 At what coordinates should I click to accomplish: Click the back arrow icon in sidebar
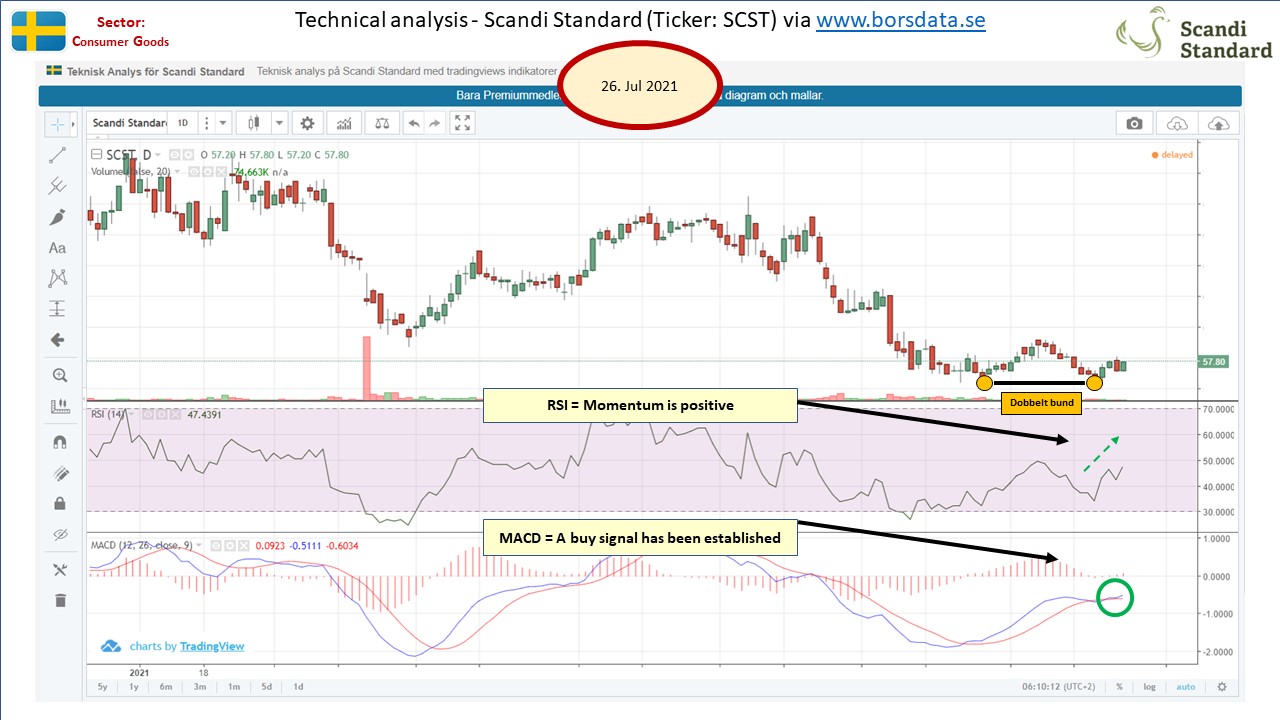pos(58,340)
